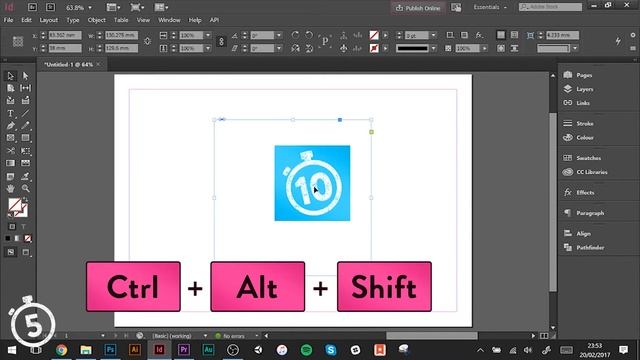The image size is (640, 360).
Task: Select the Selection tool arrow
Action: [11, 76]
